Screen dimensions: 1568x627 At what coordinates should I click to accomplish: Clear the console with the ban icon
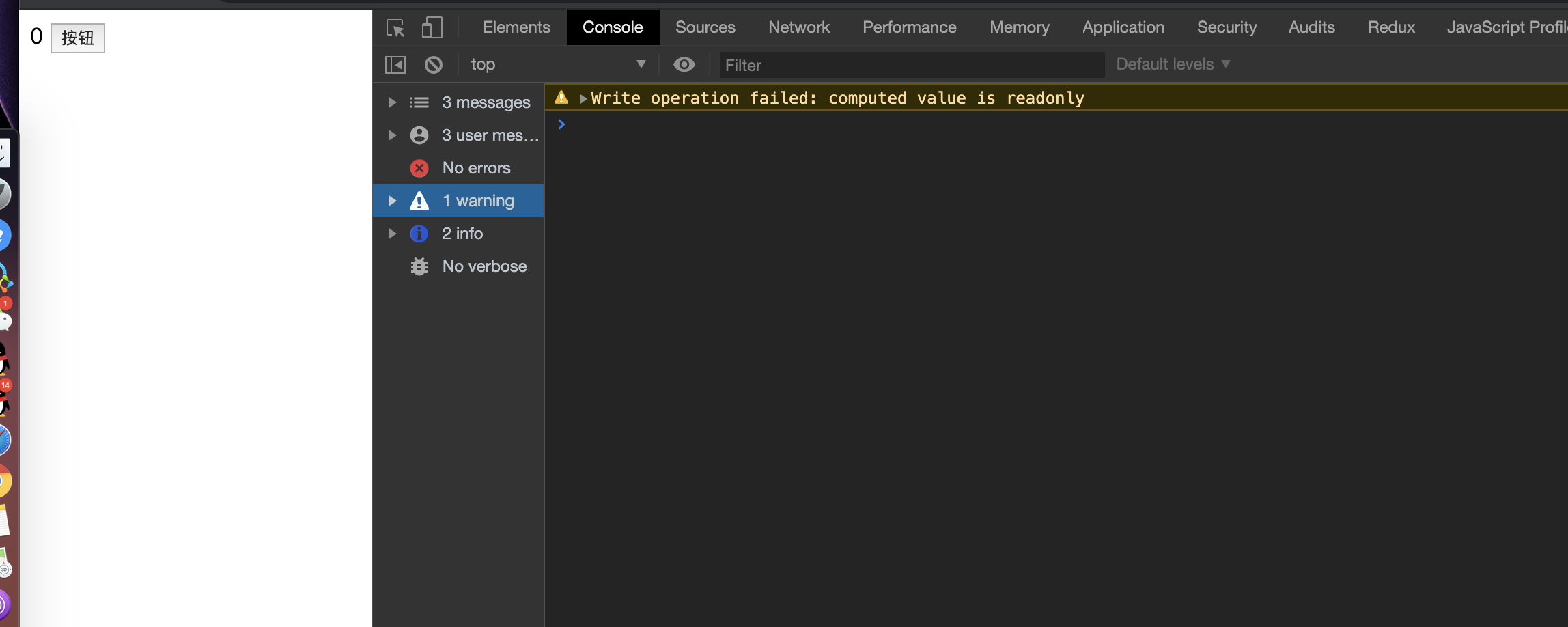434,65
